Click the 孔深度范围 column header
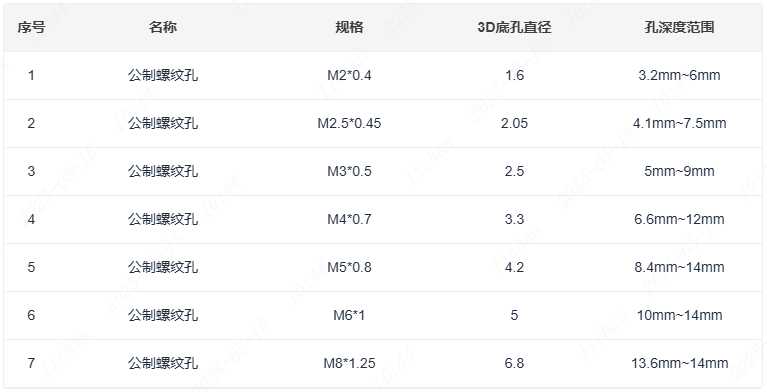Screen dimensions: 767x392 pos(679,27)
